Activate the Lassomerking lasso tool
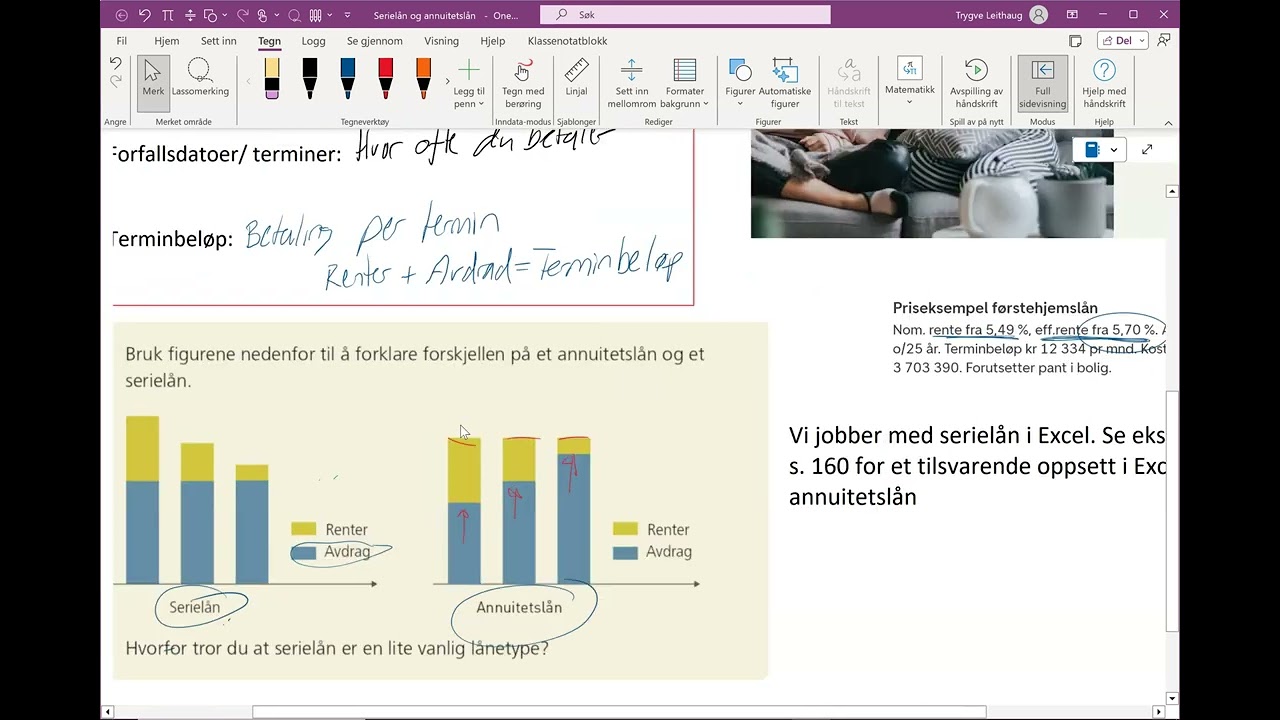This screenshot has width=1280, height=720. click(x=200, y=77)
